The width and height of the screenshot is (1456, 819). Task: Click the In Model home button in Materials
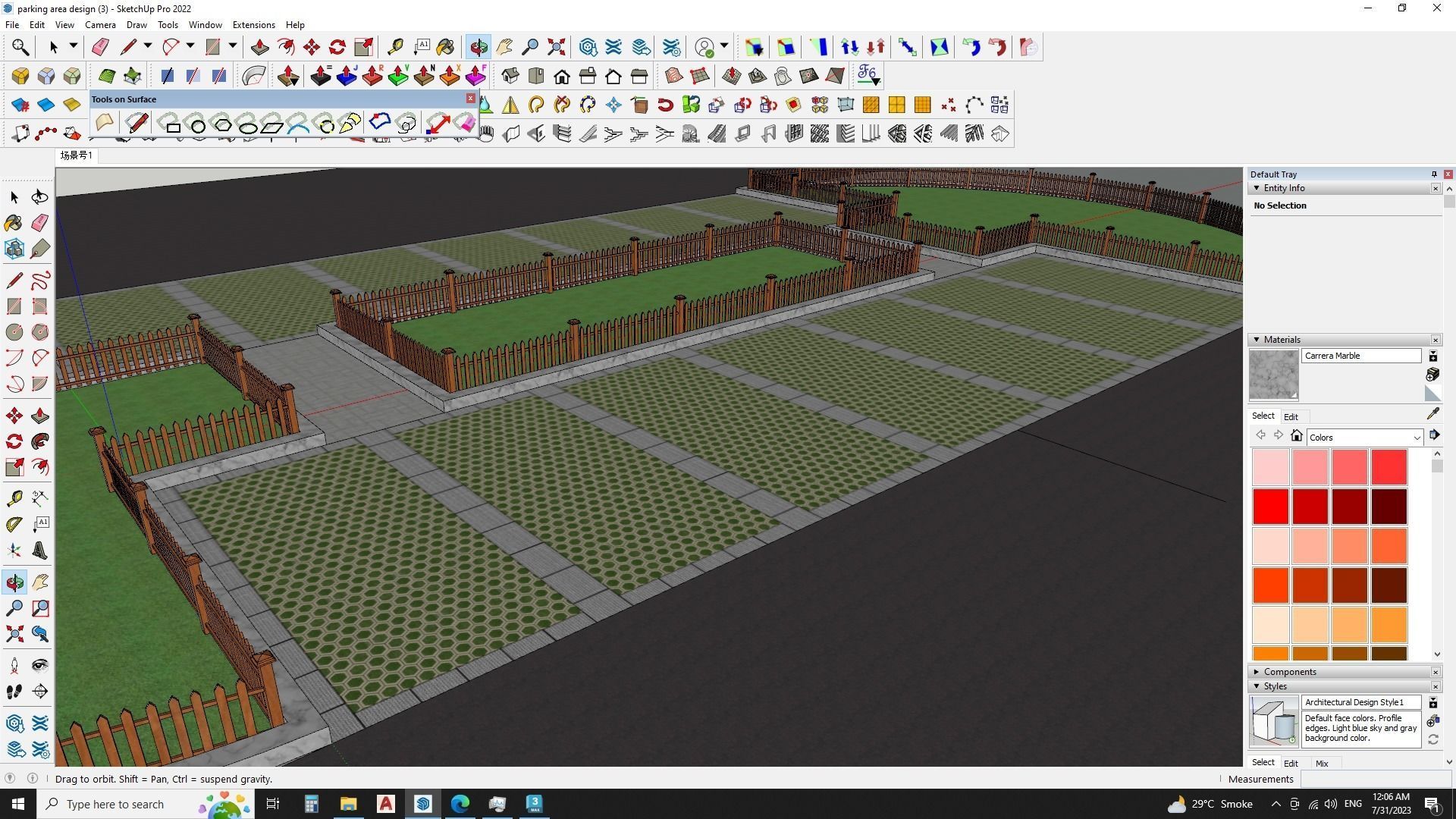1296,435
